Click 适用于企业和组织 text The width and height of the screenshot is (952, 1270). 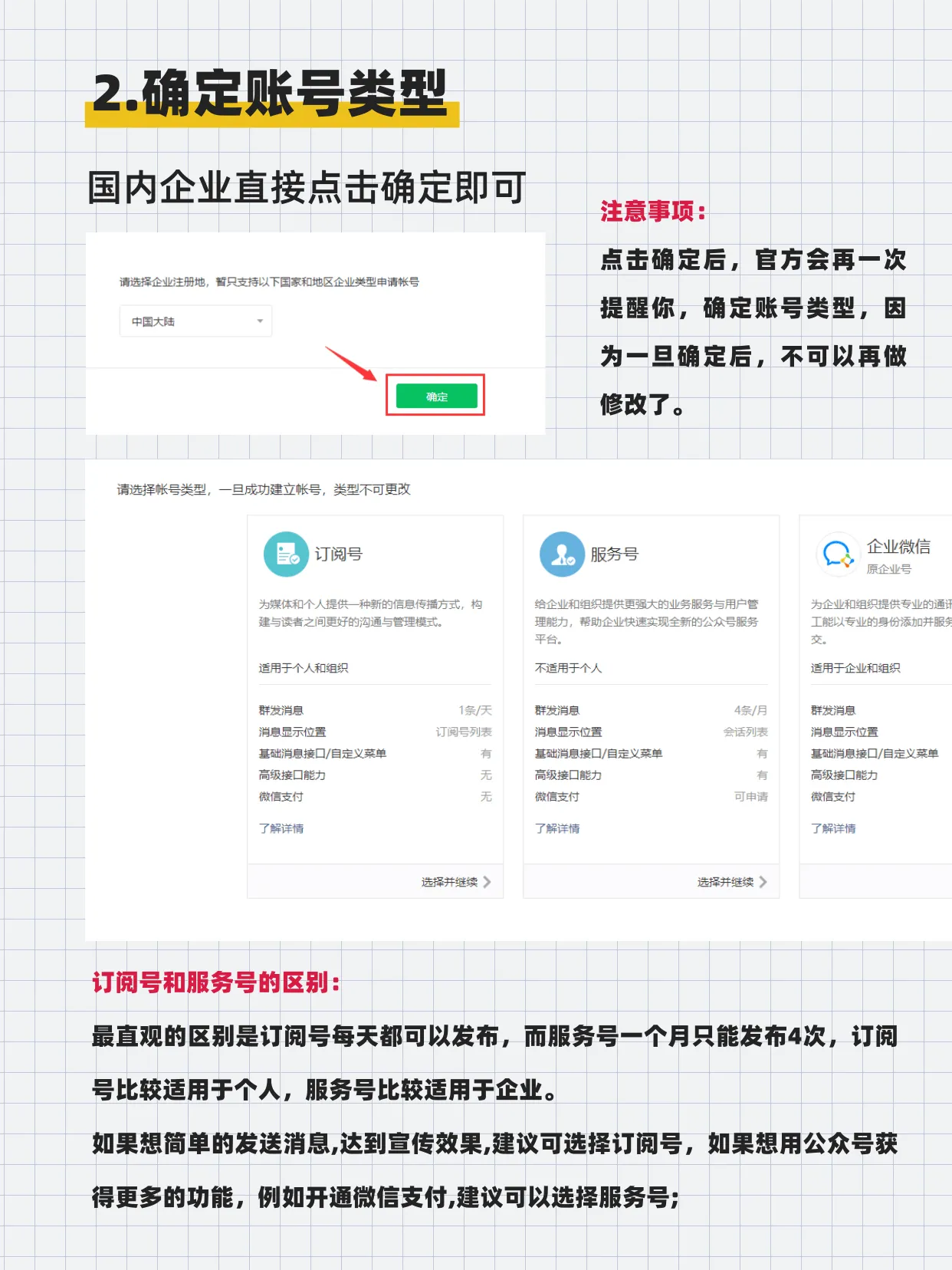point(855,668)
